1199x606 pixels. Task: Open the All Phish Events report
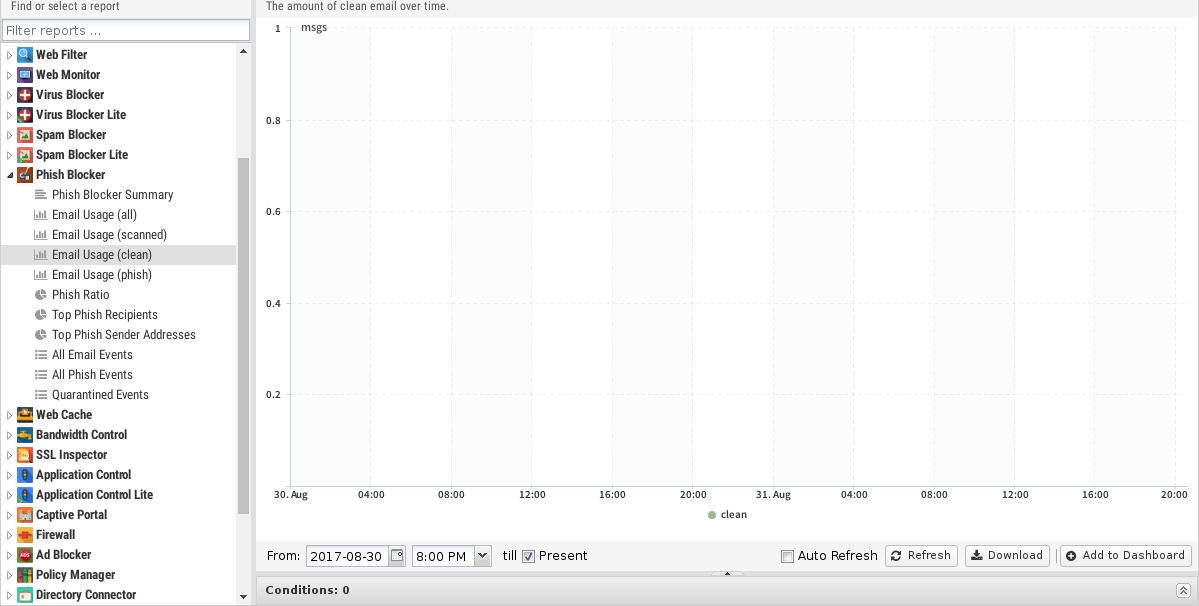pos(93,374)
